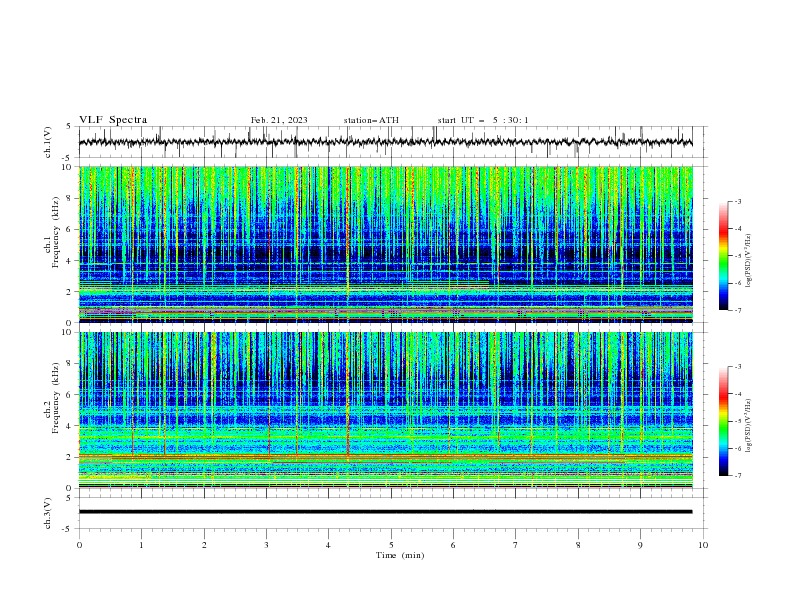Click the "6" tick on the time axis
Screen dimensions: 792x612
click(x=453, y=545)
